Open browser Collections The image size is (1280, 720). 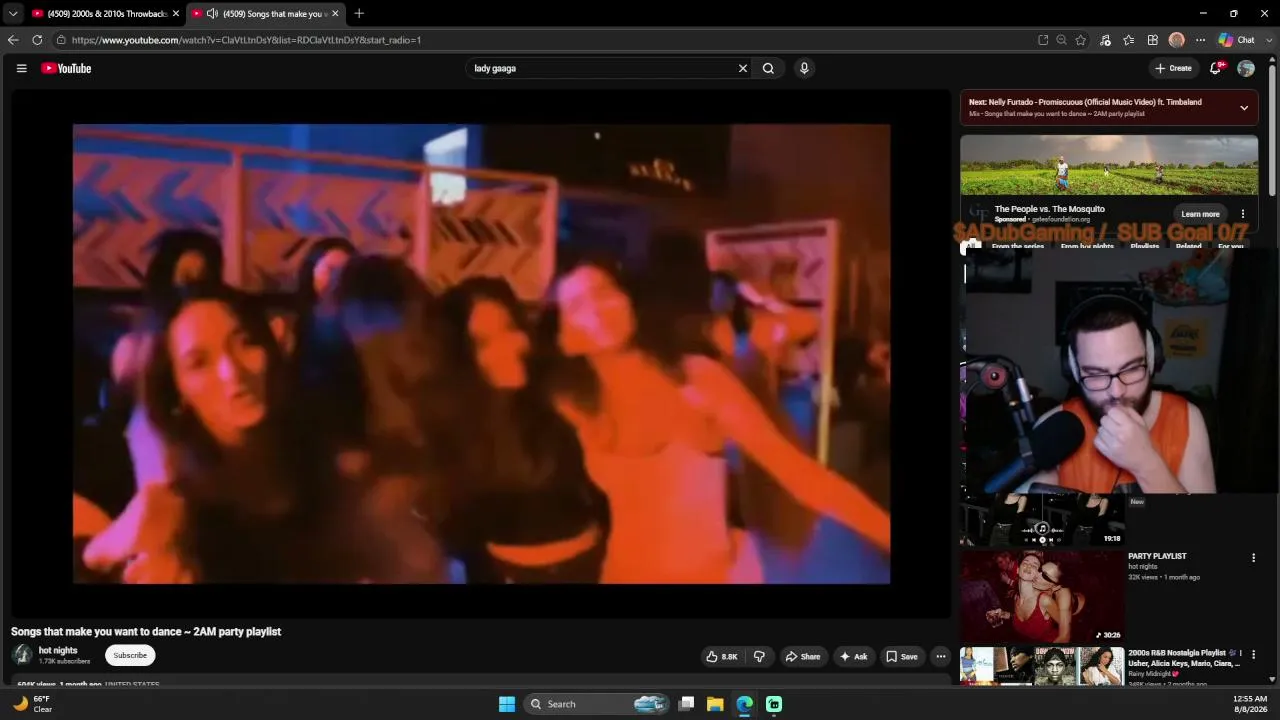coord(1153,40)
